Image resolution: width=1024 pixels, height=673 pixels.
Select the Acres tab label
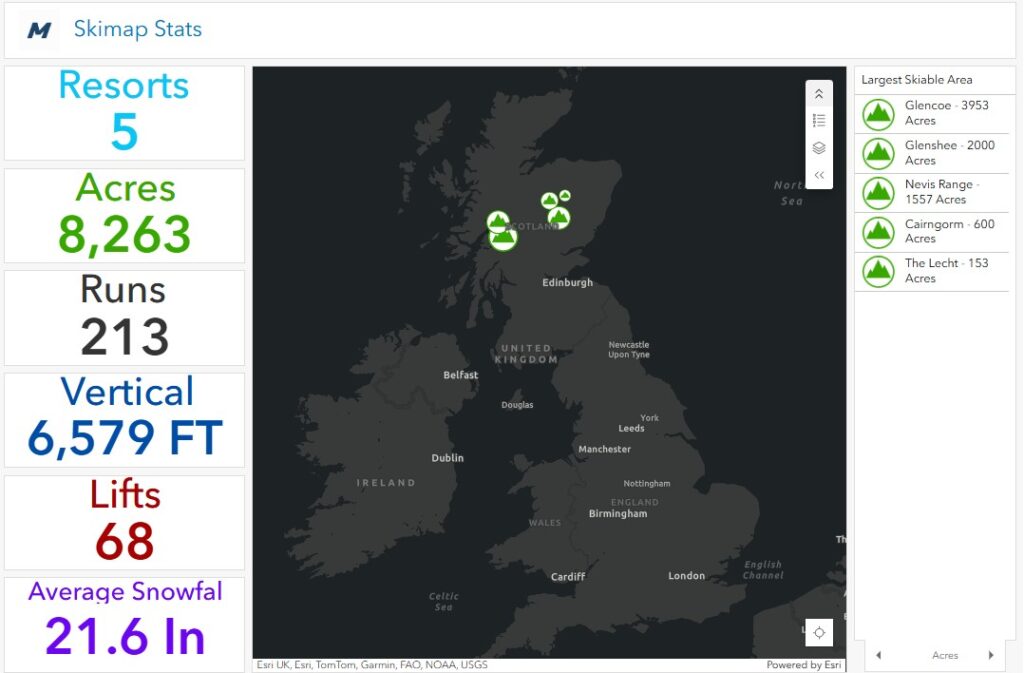point(945,656)
